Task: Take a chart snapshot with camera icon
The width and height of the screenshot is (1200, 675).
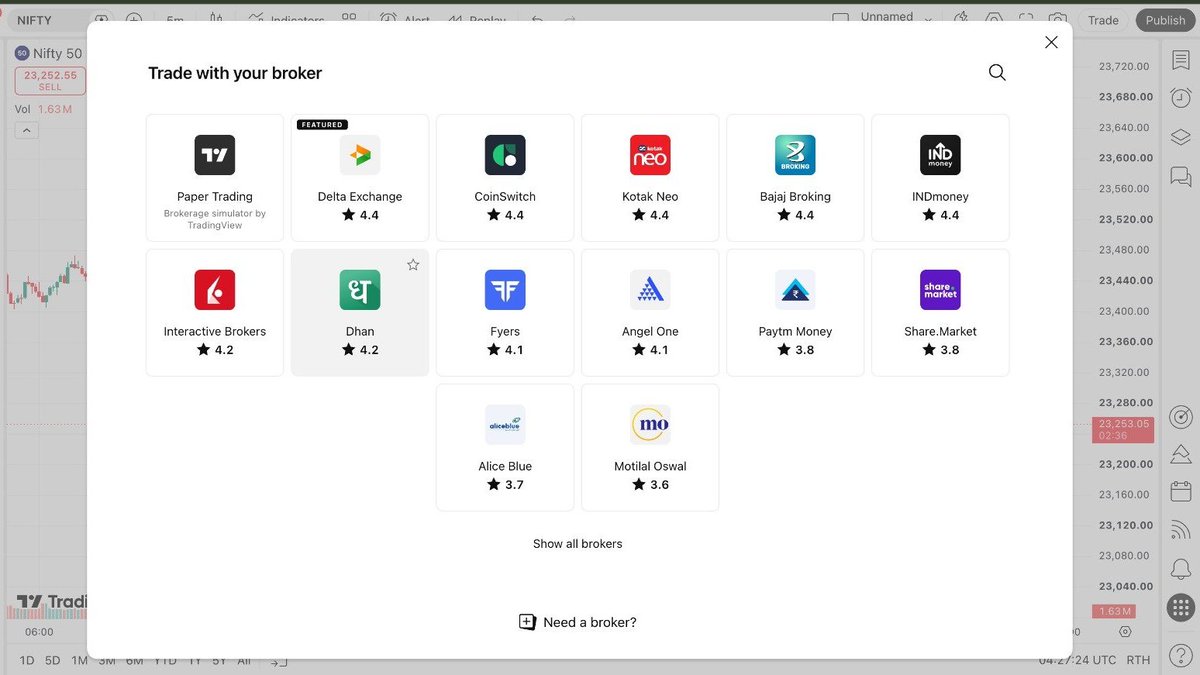Action: (1058, 20)
